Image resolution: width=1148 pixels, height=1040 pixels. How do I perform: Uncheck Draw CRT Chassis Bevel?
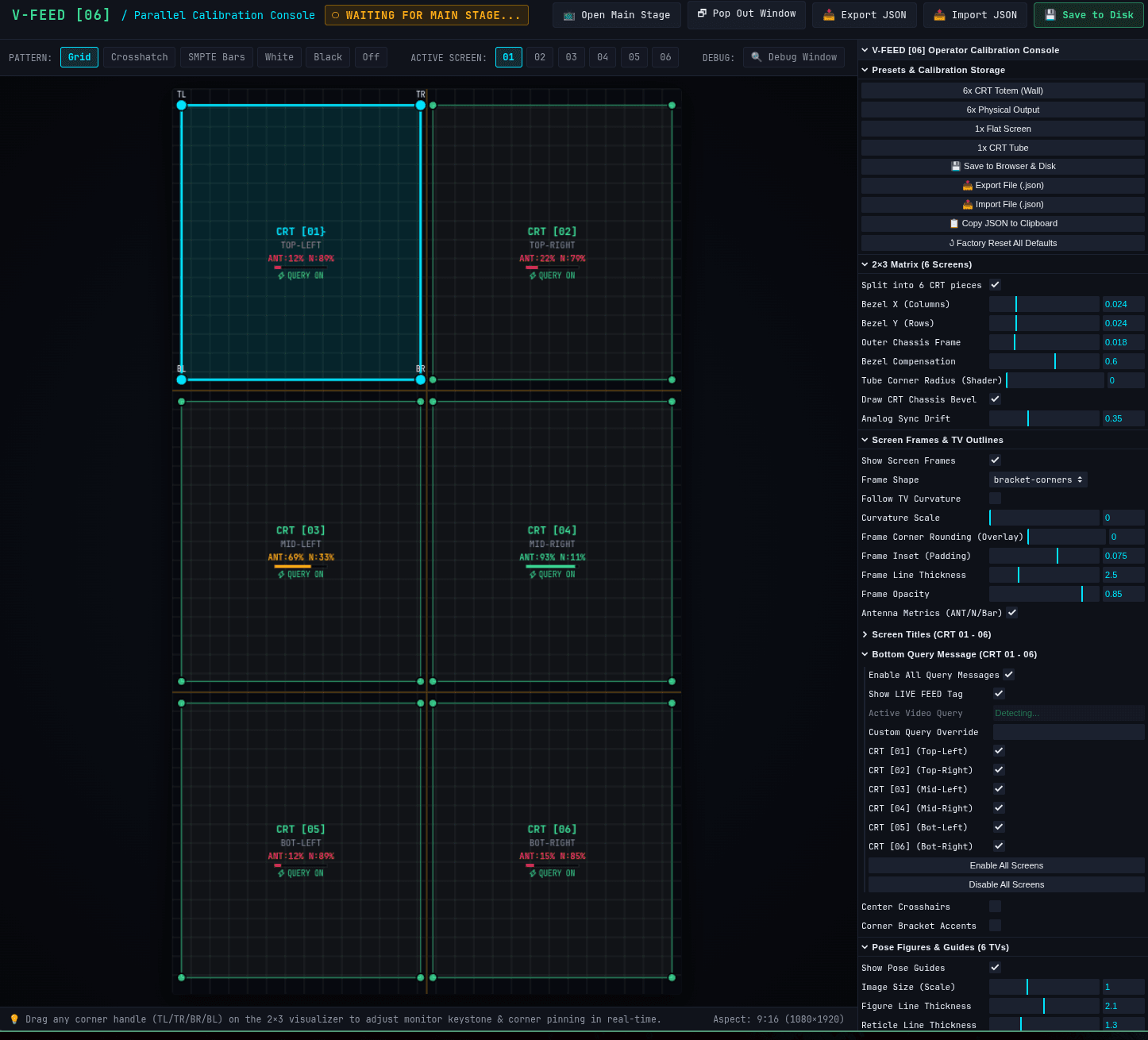tap(995, 399)
